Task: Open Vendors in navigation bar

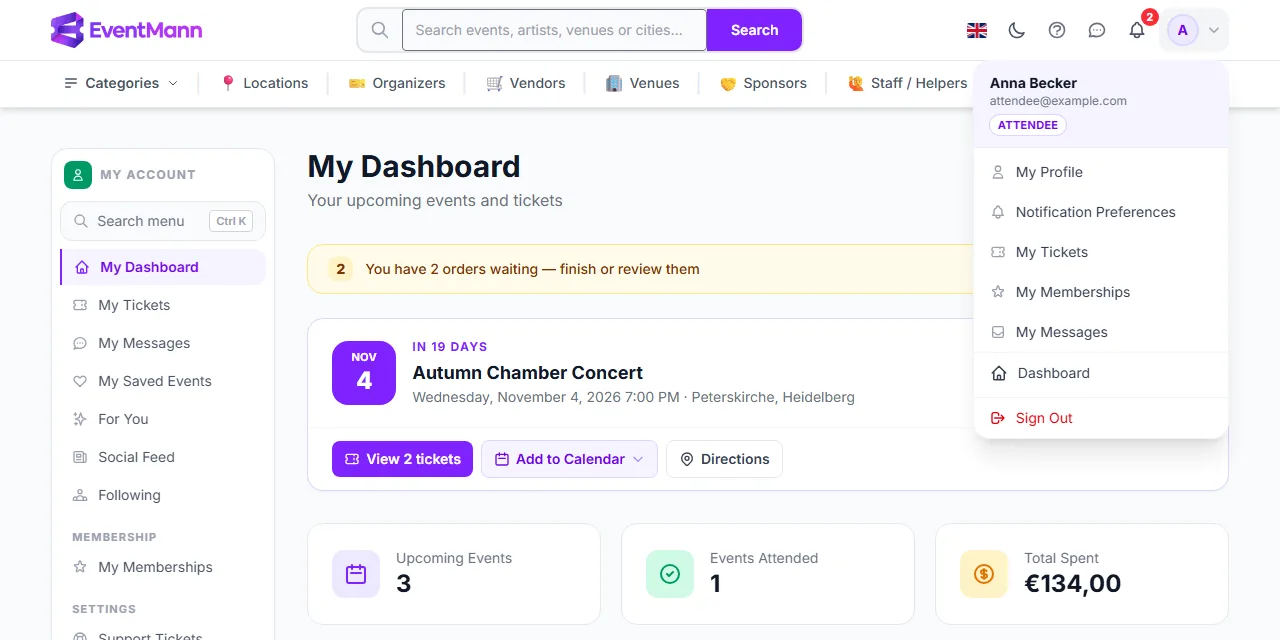Action: 526,83
